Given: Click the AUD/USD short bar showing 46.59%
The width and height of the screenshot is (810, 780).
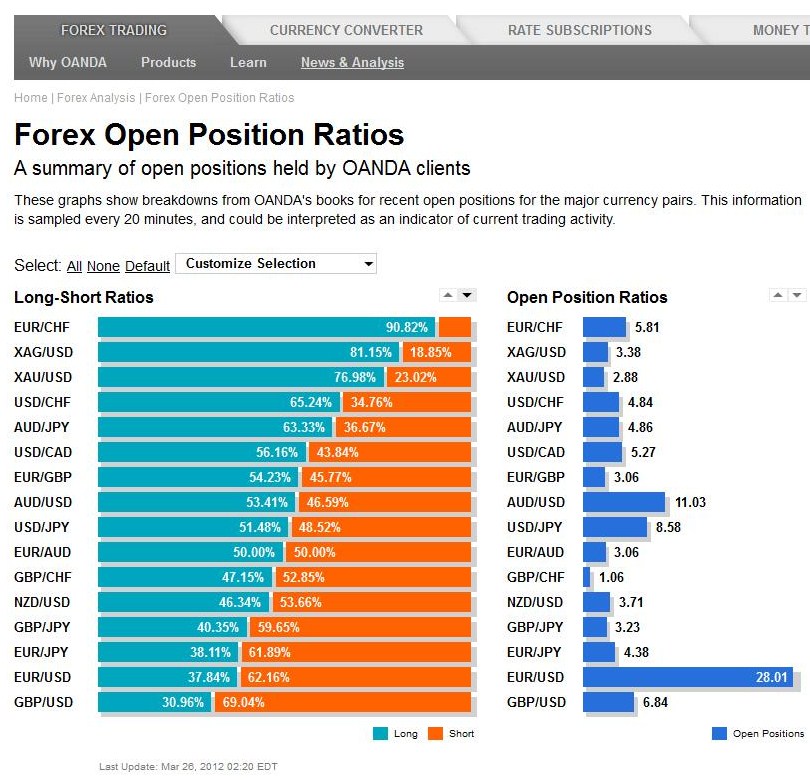Looking at the screenshot, I should point(385,502).
